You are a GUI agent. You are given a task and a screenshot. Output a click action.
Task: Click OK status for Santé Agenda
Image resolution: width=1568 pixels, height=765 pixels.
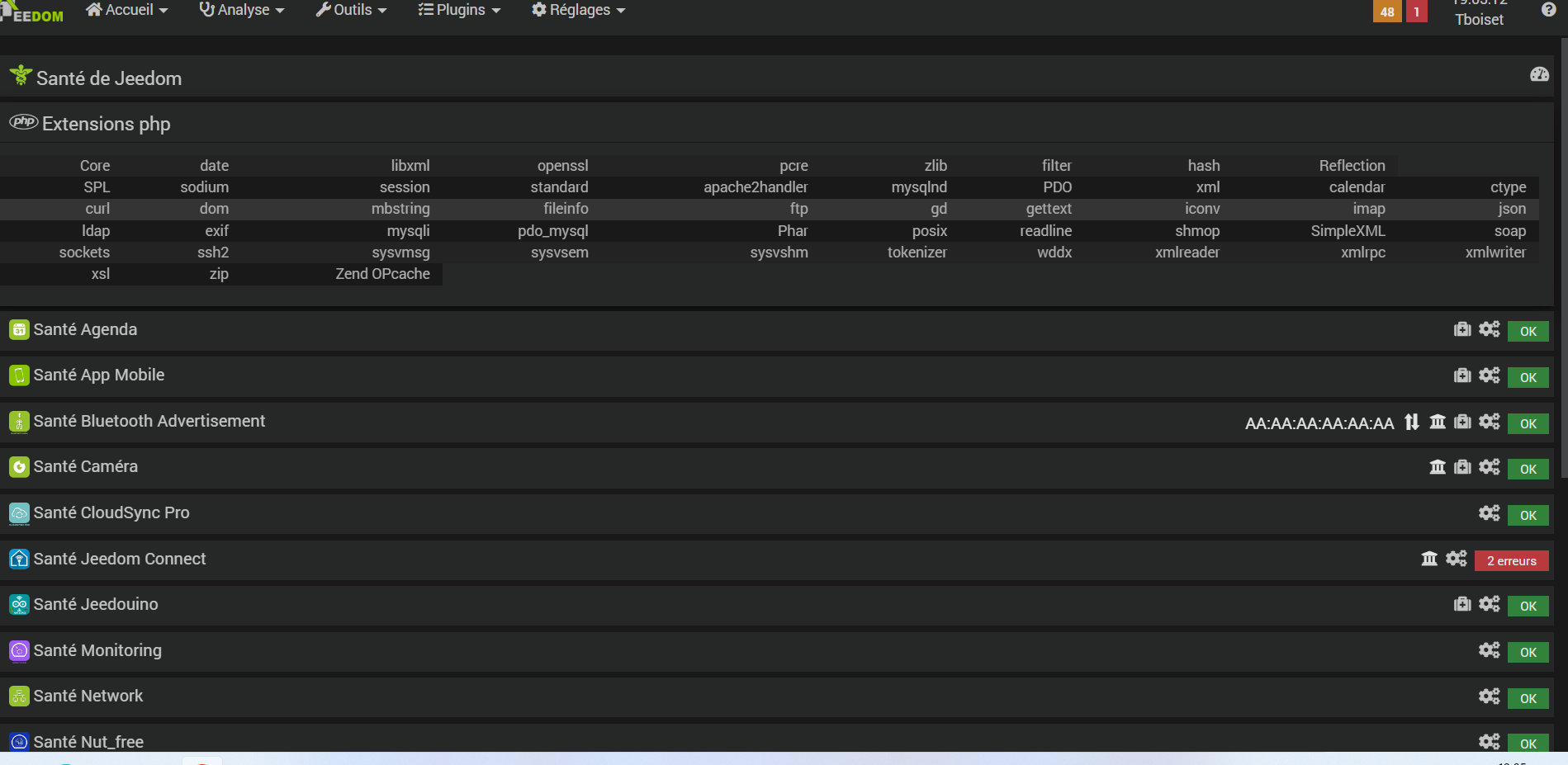coord(1528,331)
